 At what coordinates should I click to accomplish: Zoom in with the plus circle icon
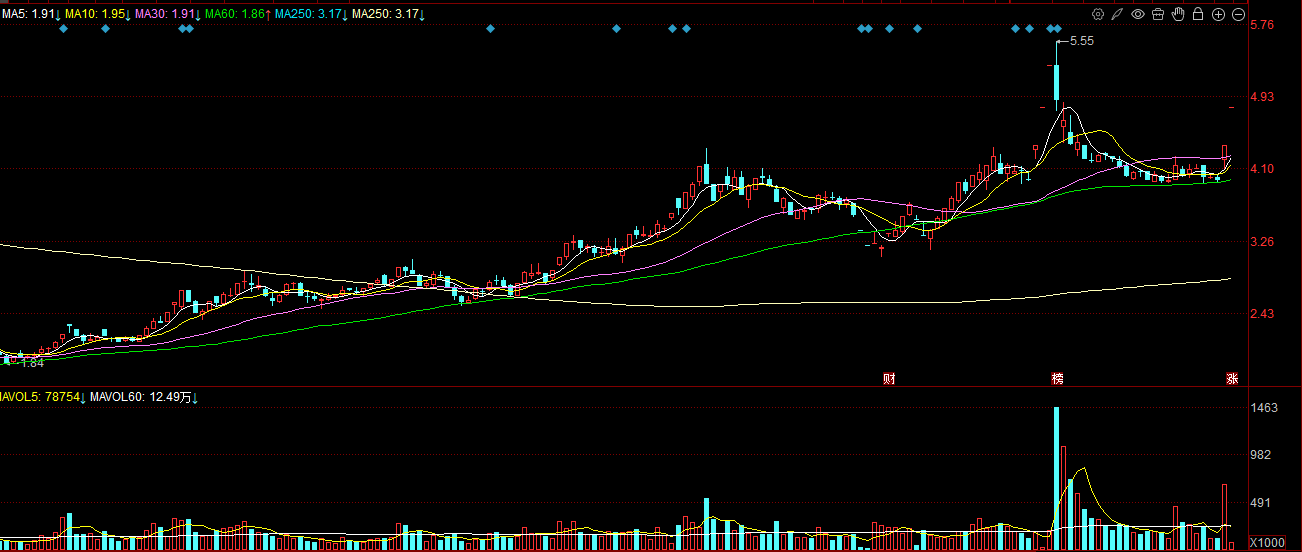click(1218, 14)
